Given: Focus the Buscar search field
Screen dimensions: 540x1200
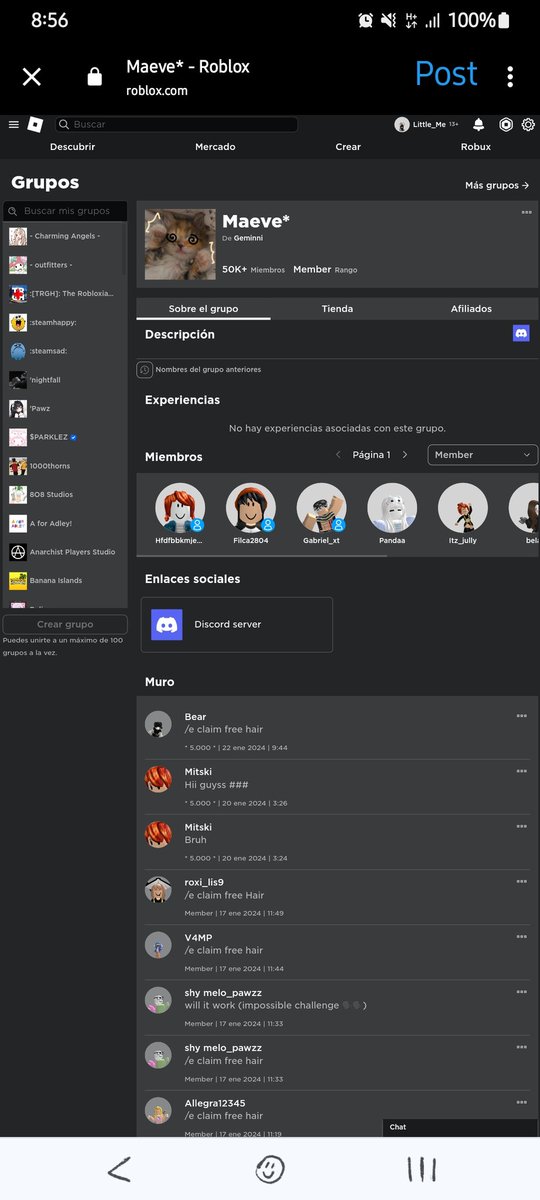Looking at the screenshot, I should coord(177,125).
